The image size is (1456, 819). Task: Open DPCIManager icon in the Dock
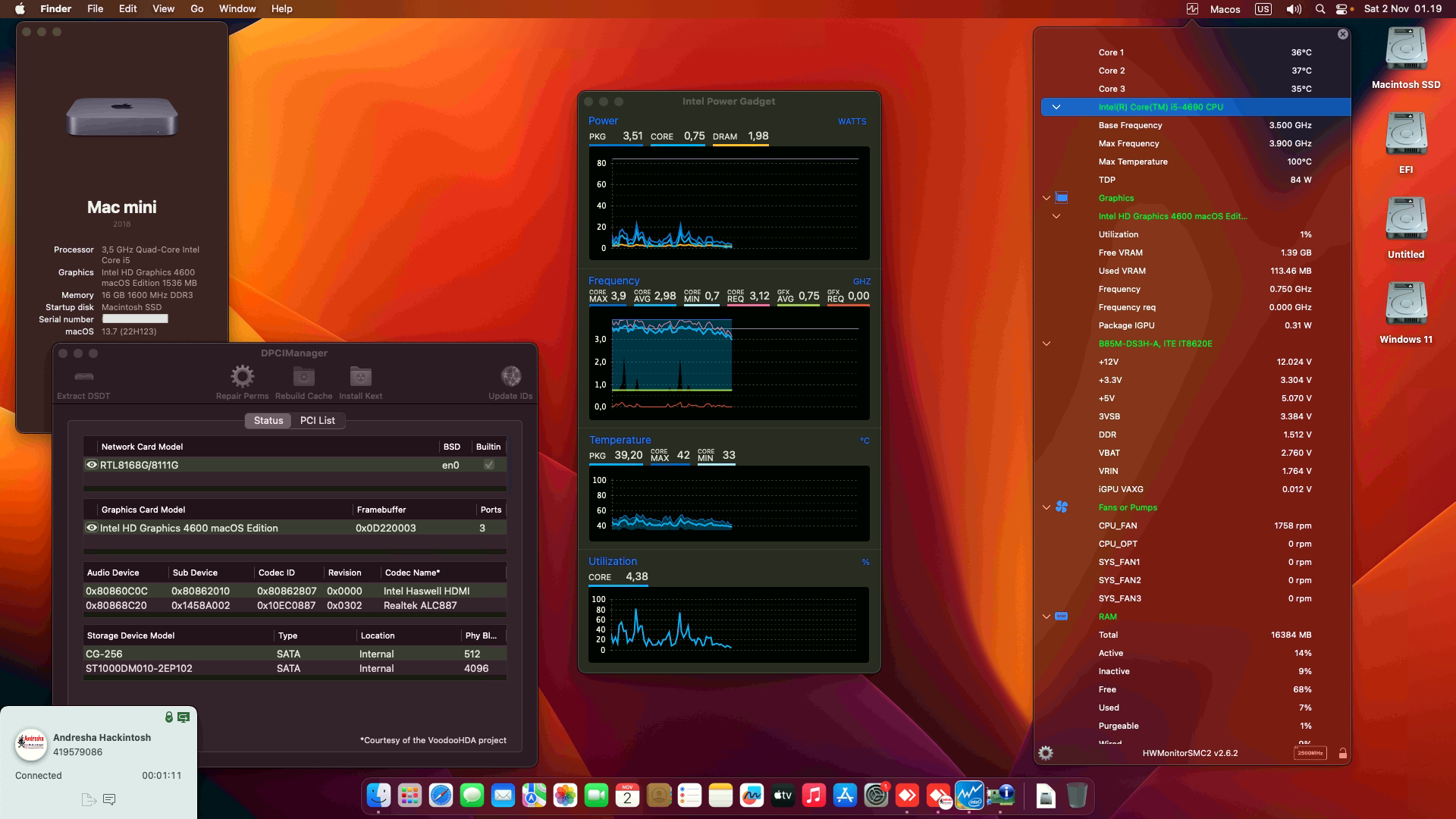click(x=1000, y=795)
